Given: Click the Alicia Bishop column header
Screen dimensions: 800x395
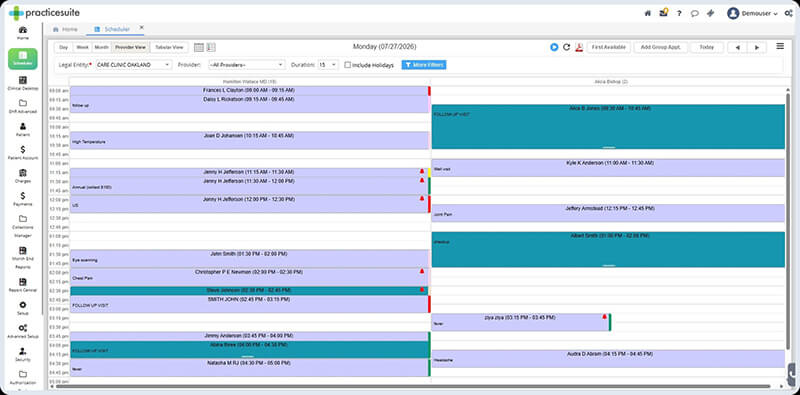Looking at the screenshot, I should click(611, 82).
